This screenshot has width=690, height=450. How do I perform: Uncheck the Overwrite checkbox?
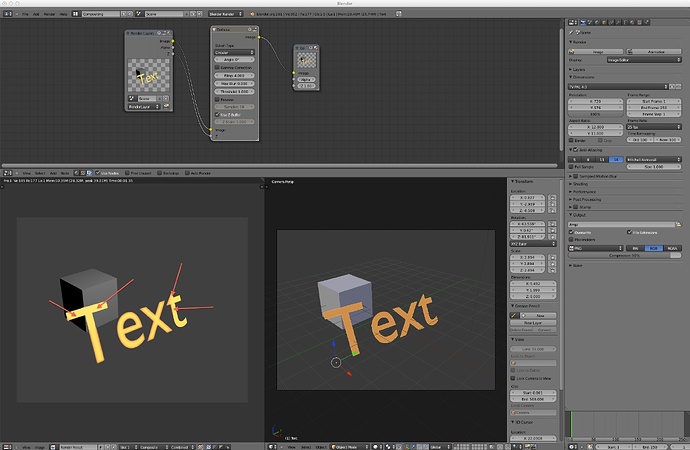(x=571, y=232)
